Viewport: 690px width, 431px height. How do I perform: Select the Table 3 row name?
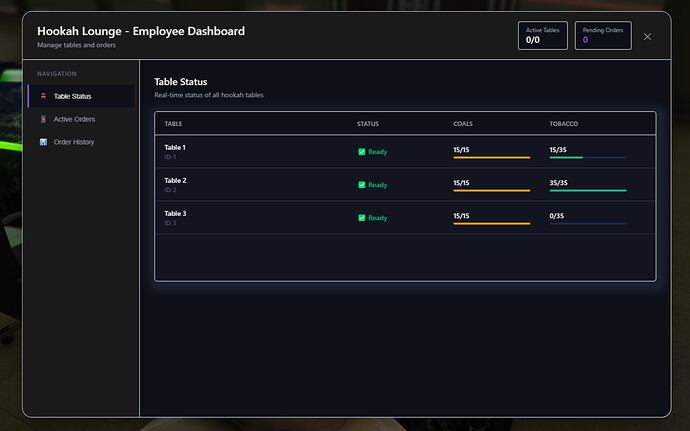point(175,213)
